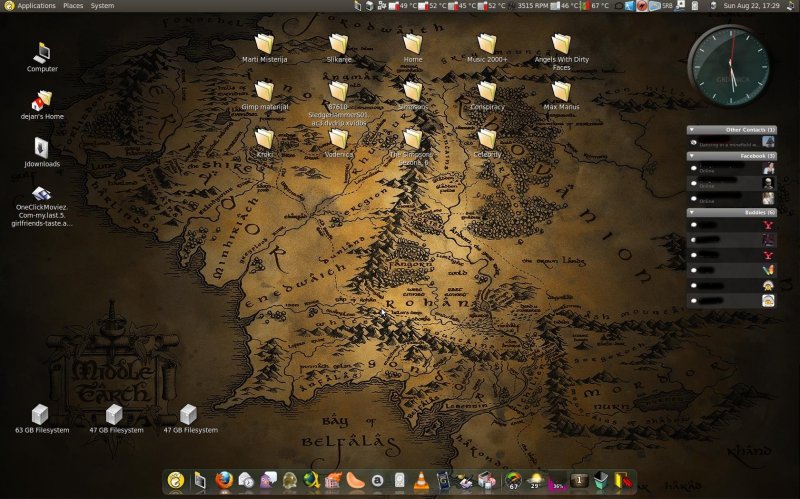Open the Computer desktop icon
The height and width of the screenshot is (499, 800).
[42, 53]
